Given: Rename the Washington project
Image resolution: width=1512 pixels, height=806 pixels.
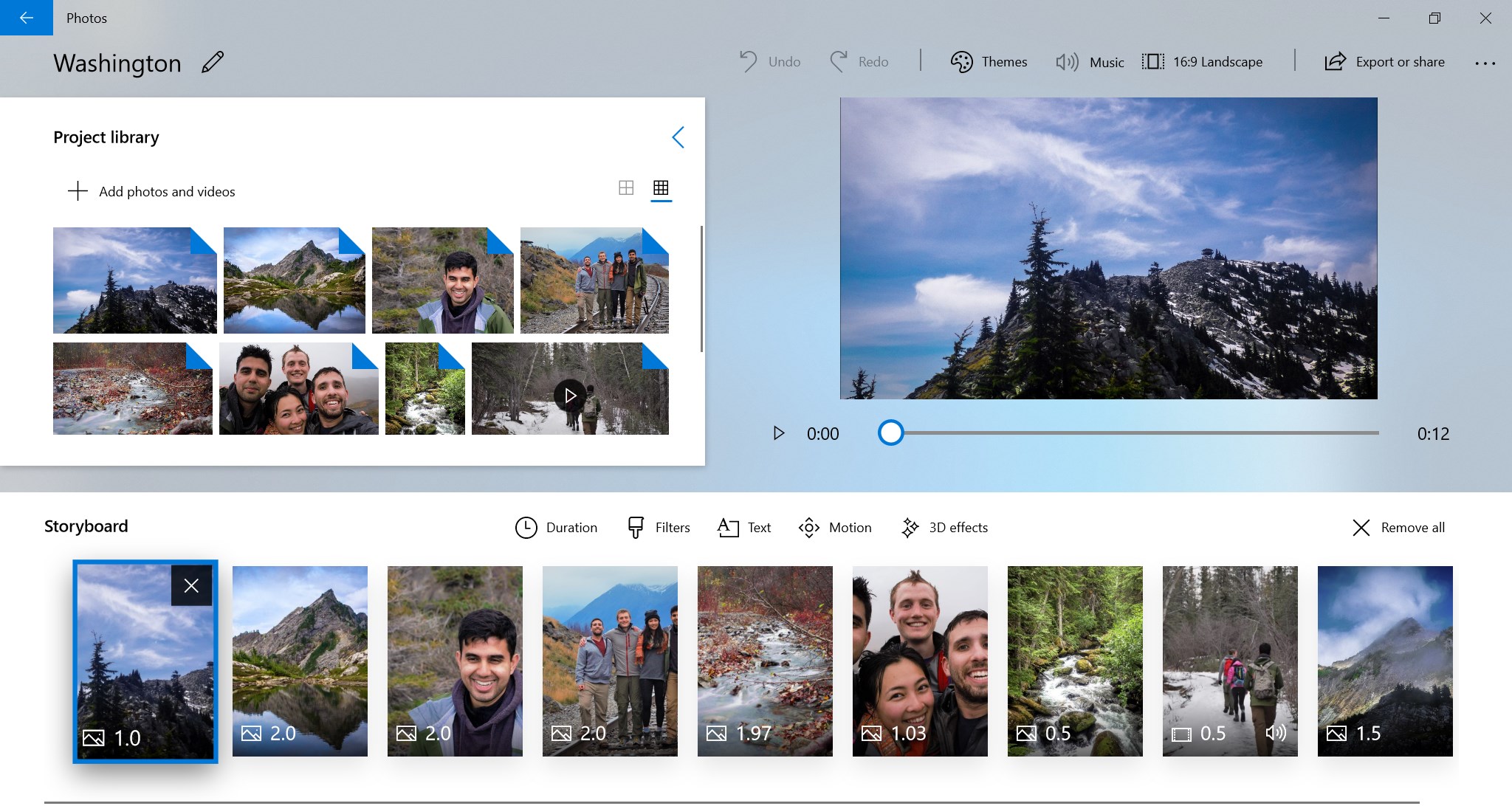Looking at the screenshot, I should 213,62.
